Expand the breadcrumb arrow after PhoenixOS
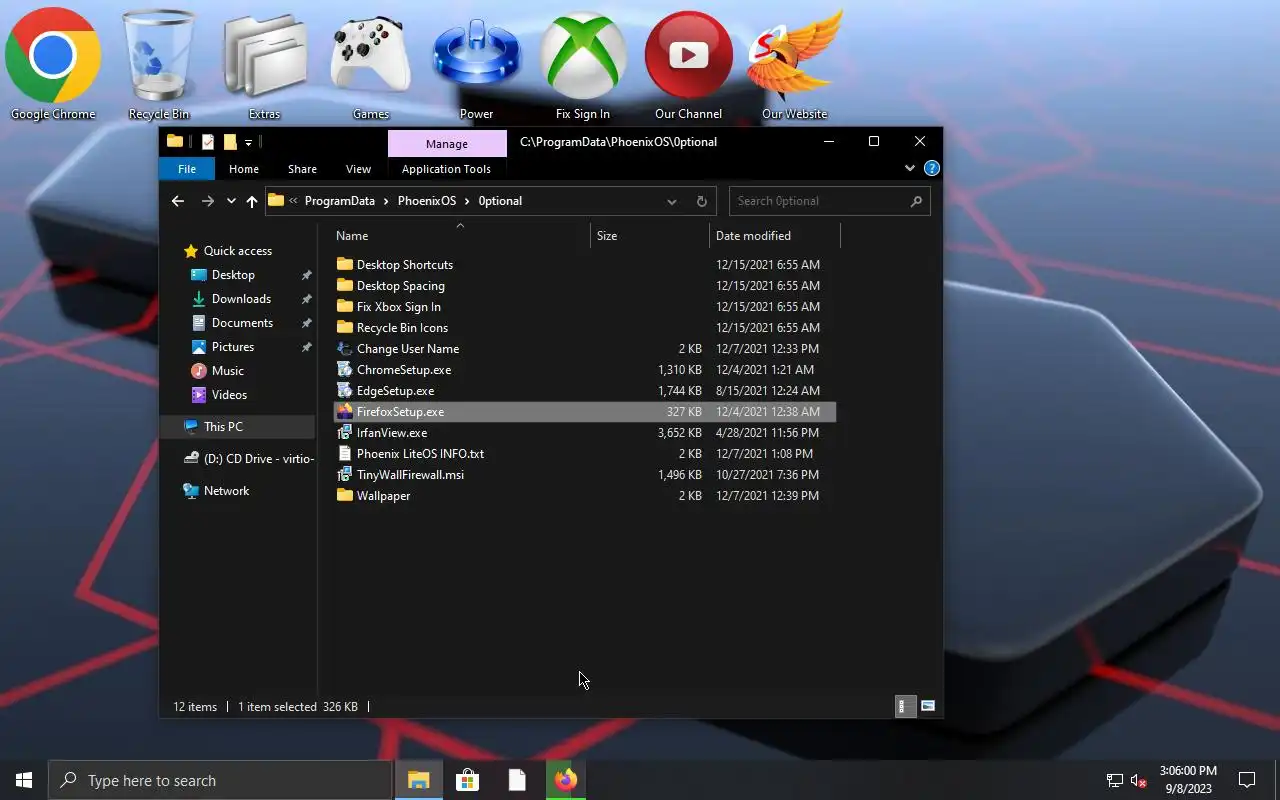The height and width of the screenshot is (800, 1280). point(467,201)
